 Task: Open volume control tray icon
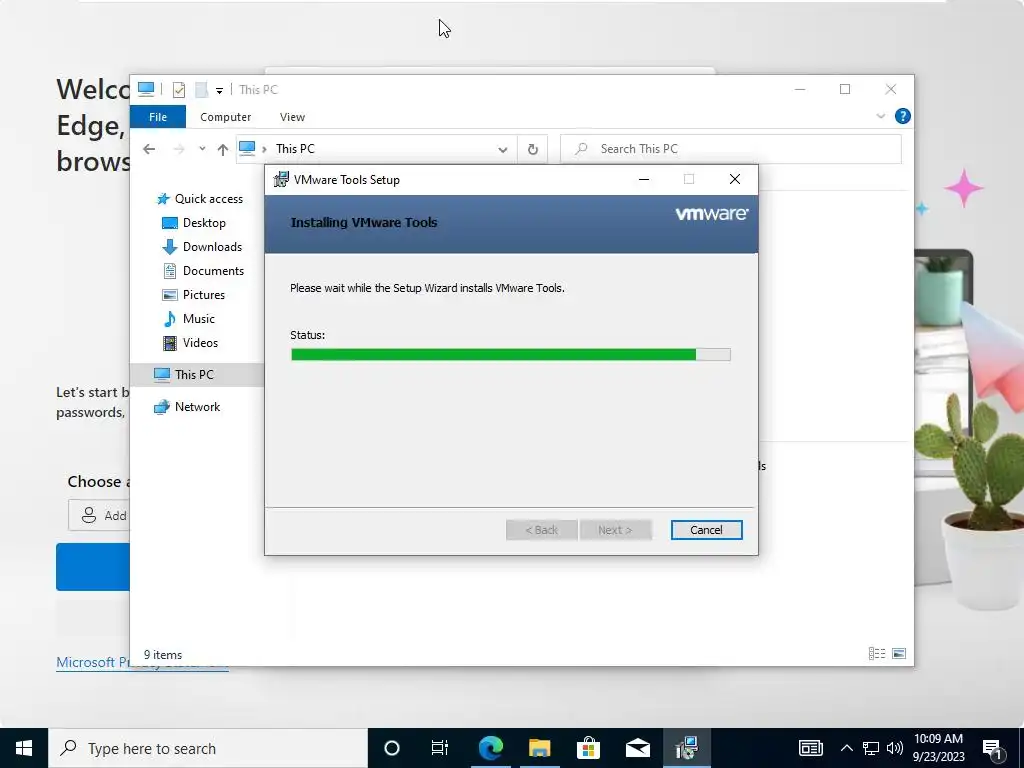pyautogui.click(x=895, y=748)
